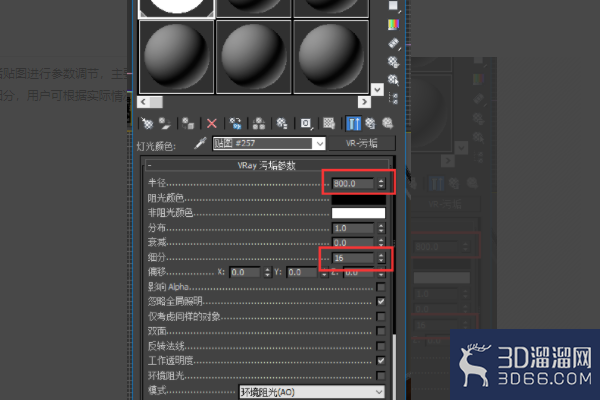Open the 贴图 #257 name dropdown

pyautogui.click(x=320, y=144)
